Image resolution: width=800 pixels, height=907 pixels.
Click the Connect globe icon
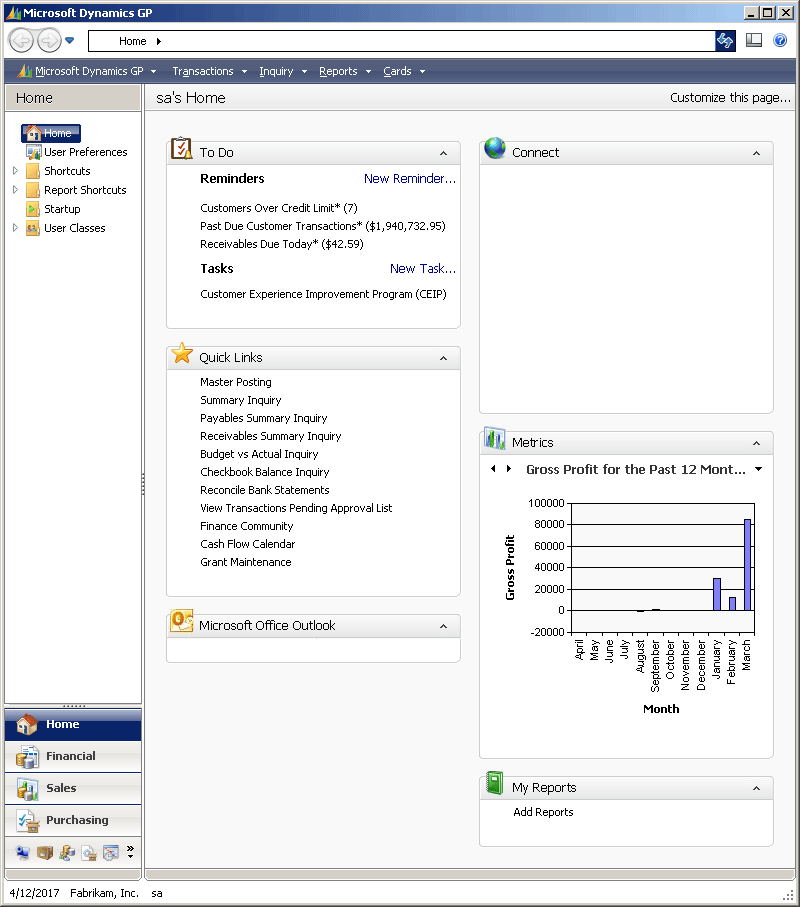495,148
